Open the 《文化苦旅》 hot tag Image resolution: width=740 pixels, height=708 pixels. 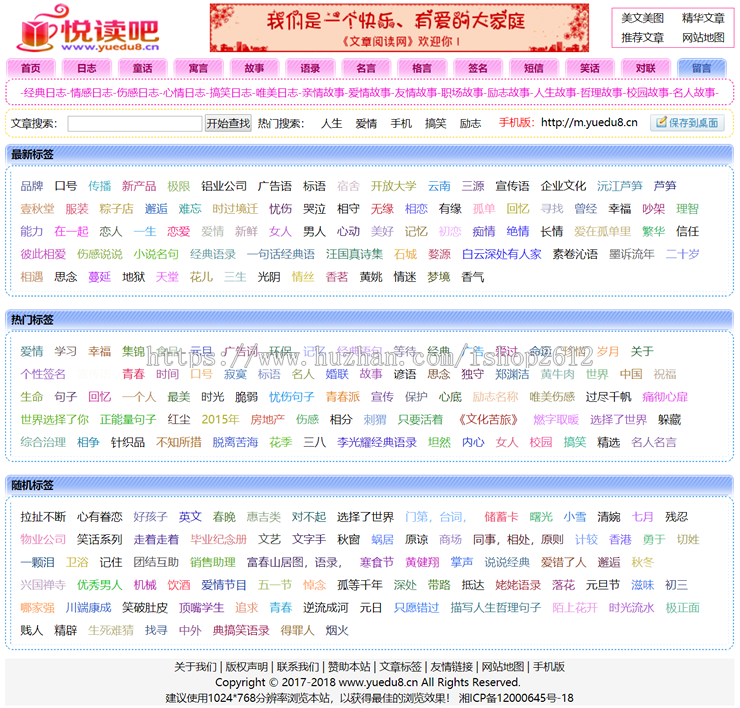488,420
